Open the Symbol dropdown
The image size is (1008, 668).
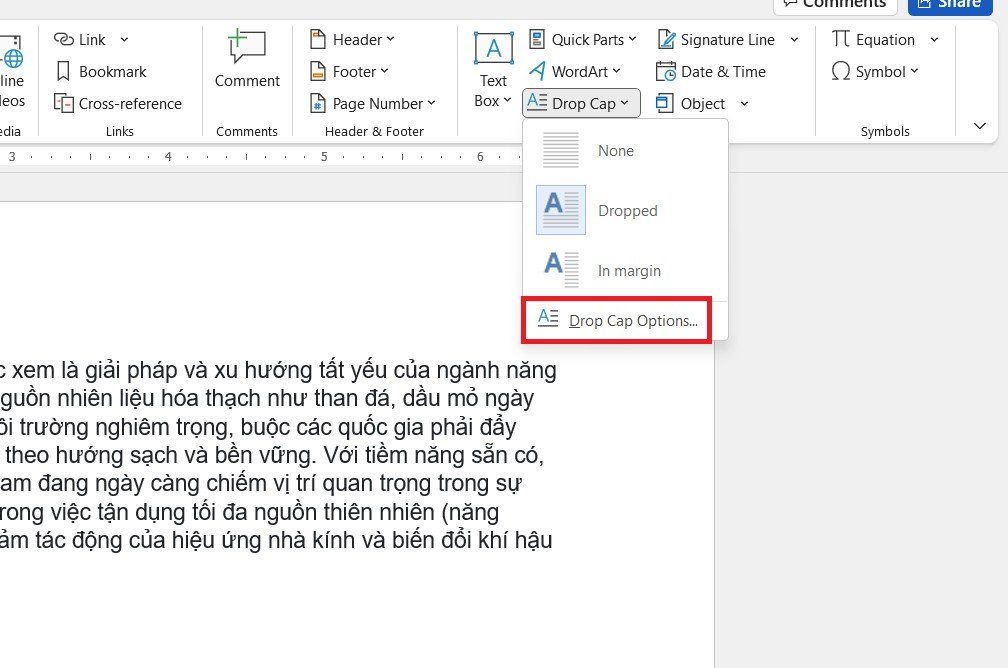coord(875,72)
